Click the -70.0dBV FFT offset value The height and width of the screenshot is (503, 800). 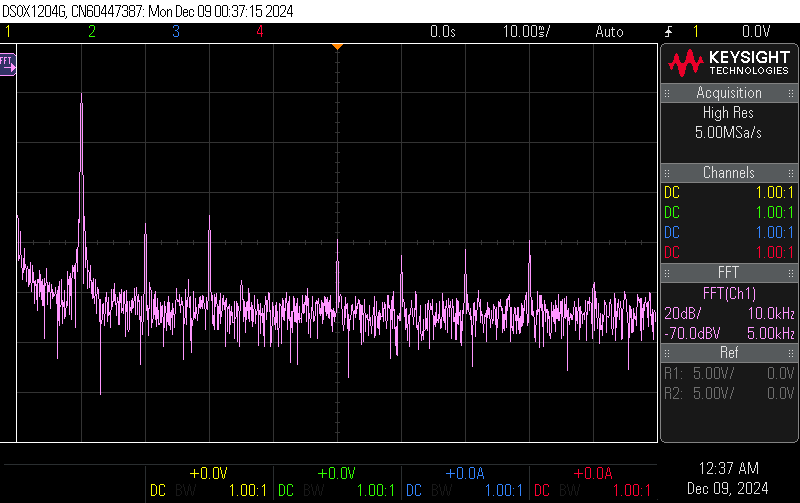point(692,334)
